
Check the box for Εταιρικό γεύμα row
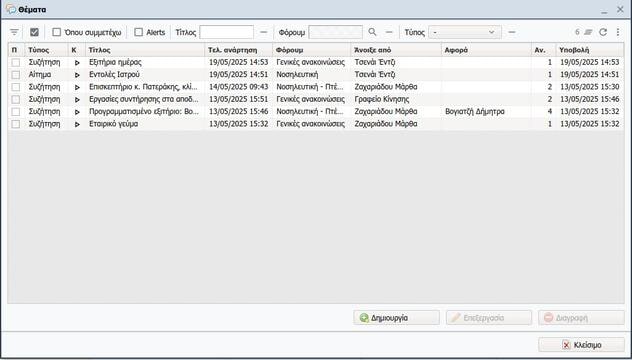(16, 124)
